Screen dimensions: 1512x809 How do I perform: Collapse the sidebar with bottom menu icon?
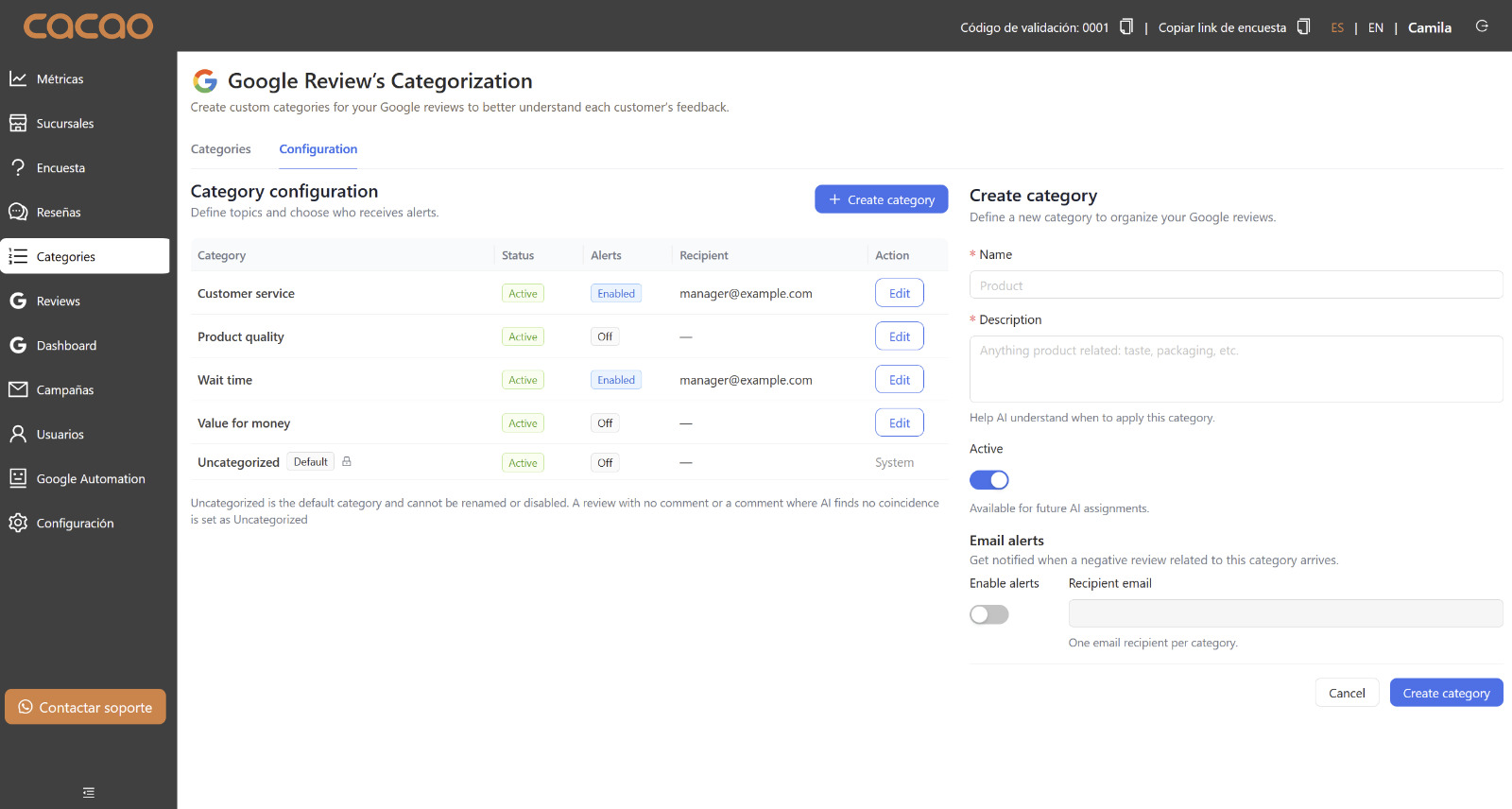pos(89,793)
